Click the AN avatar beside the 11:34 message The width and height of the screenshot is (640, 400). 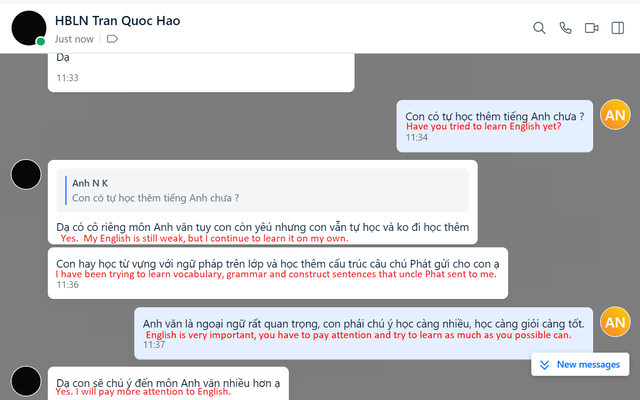tap(615, 115)
